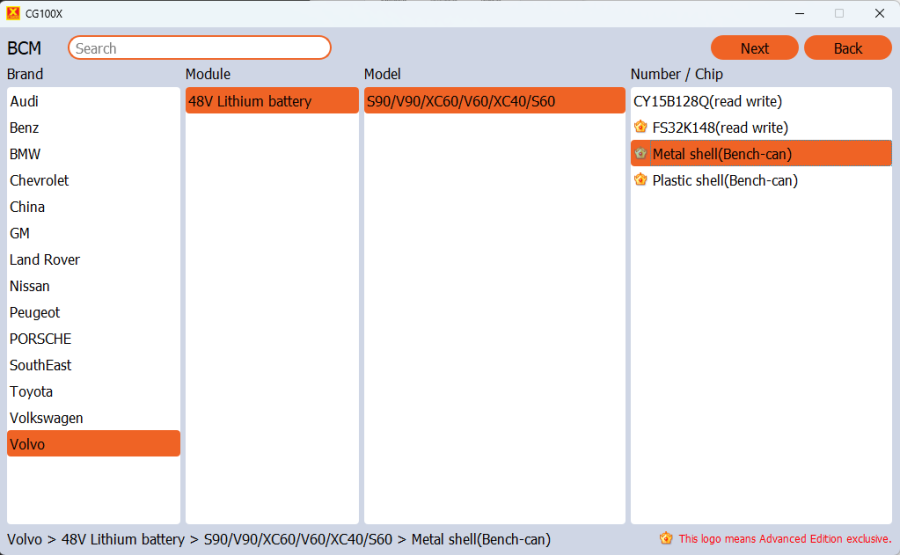Choose Volkswagen in the Brand list
The image size is (900, 555).
[x=47, y=418]
